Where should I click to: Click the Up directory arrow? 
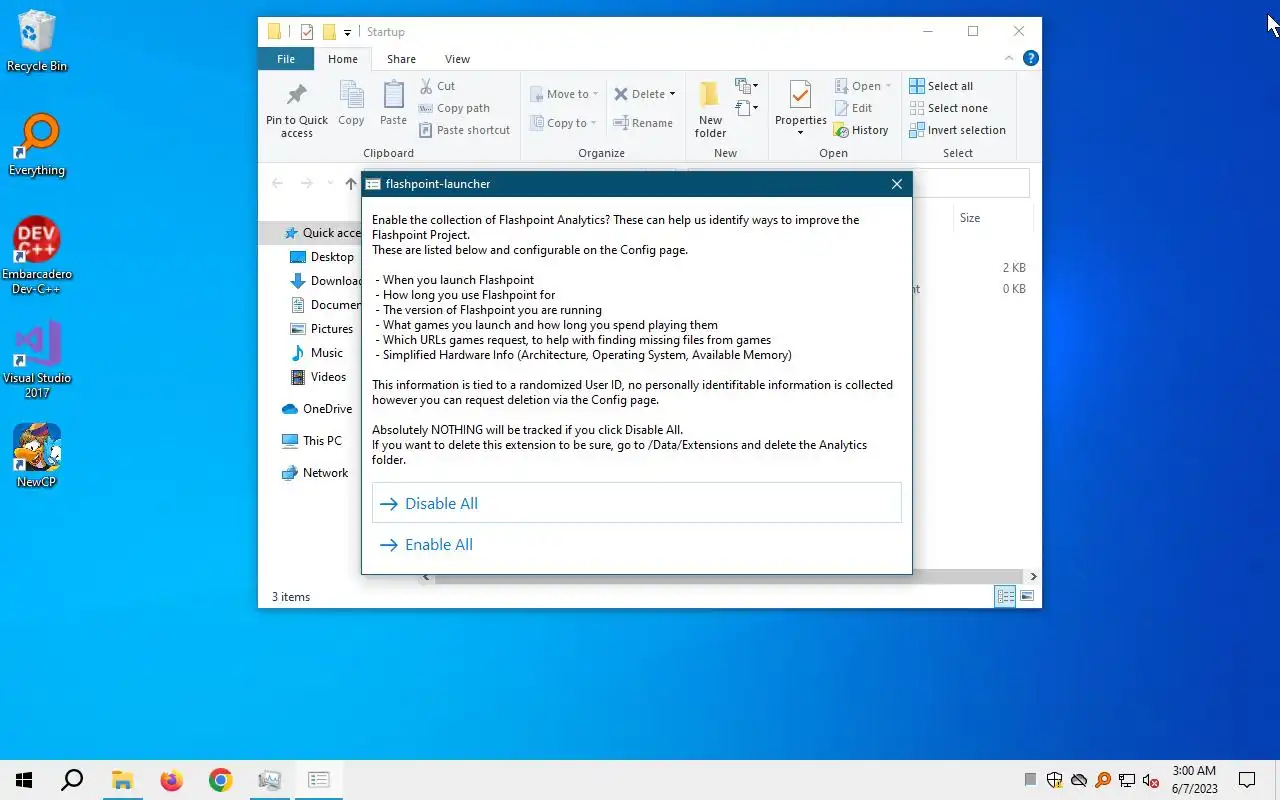(351, 183)
